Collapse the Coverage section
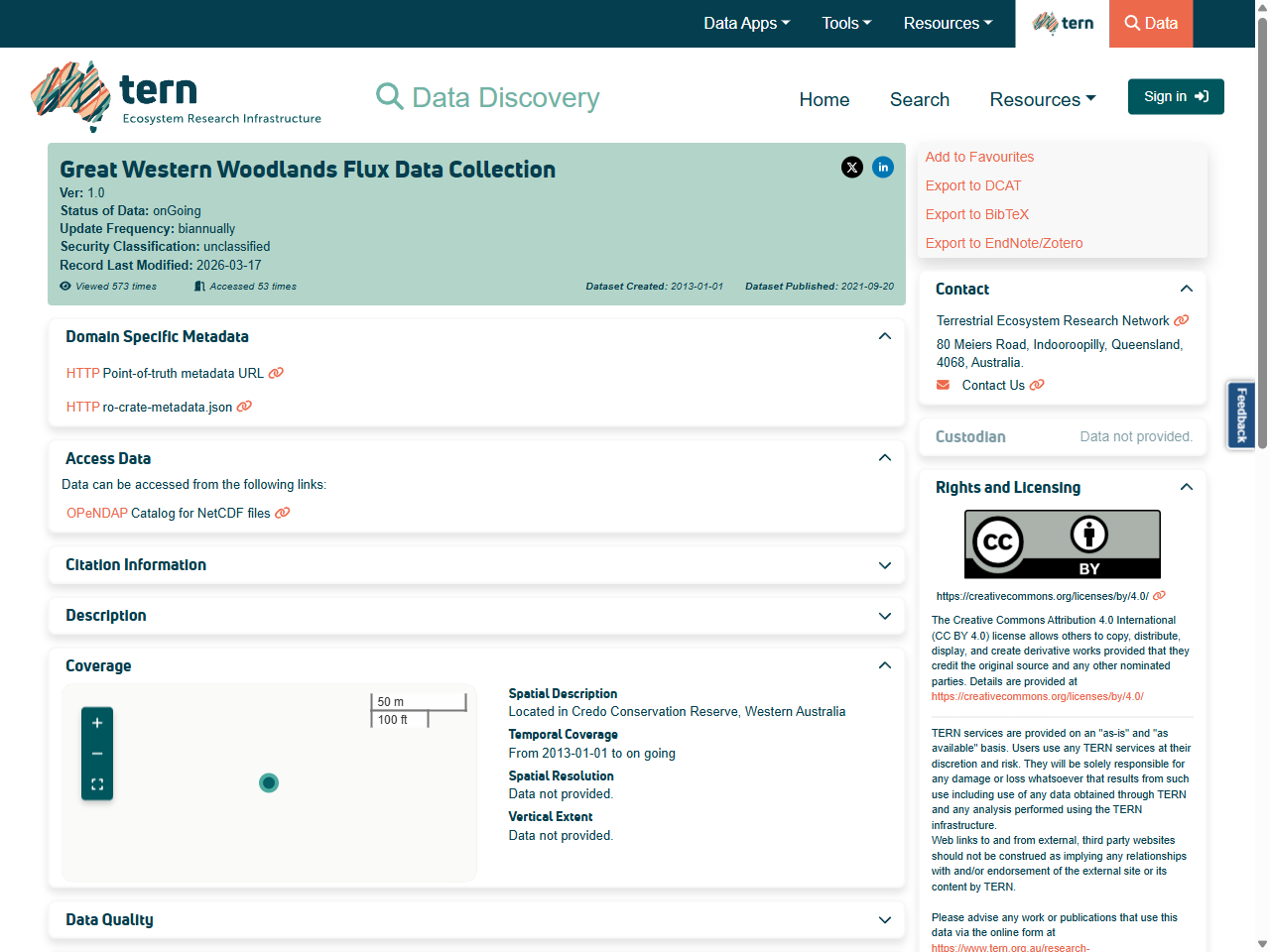Viewport: 1270px width, 952px height. click(x=885, y=665)
